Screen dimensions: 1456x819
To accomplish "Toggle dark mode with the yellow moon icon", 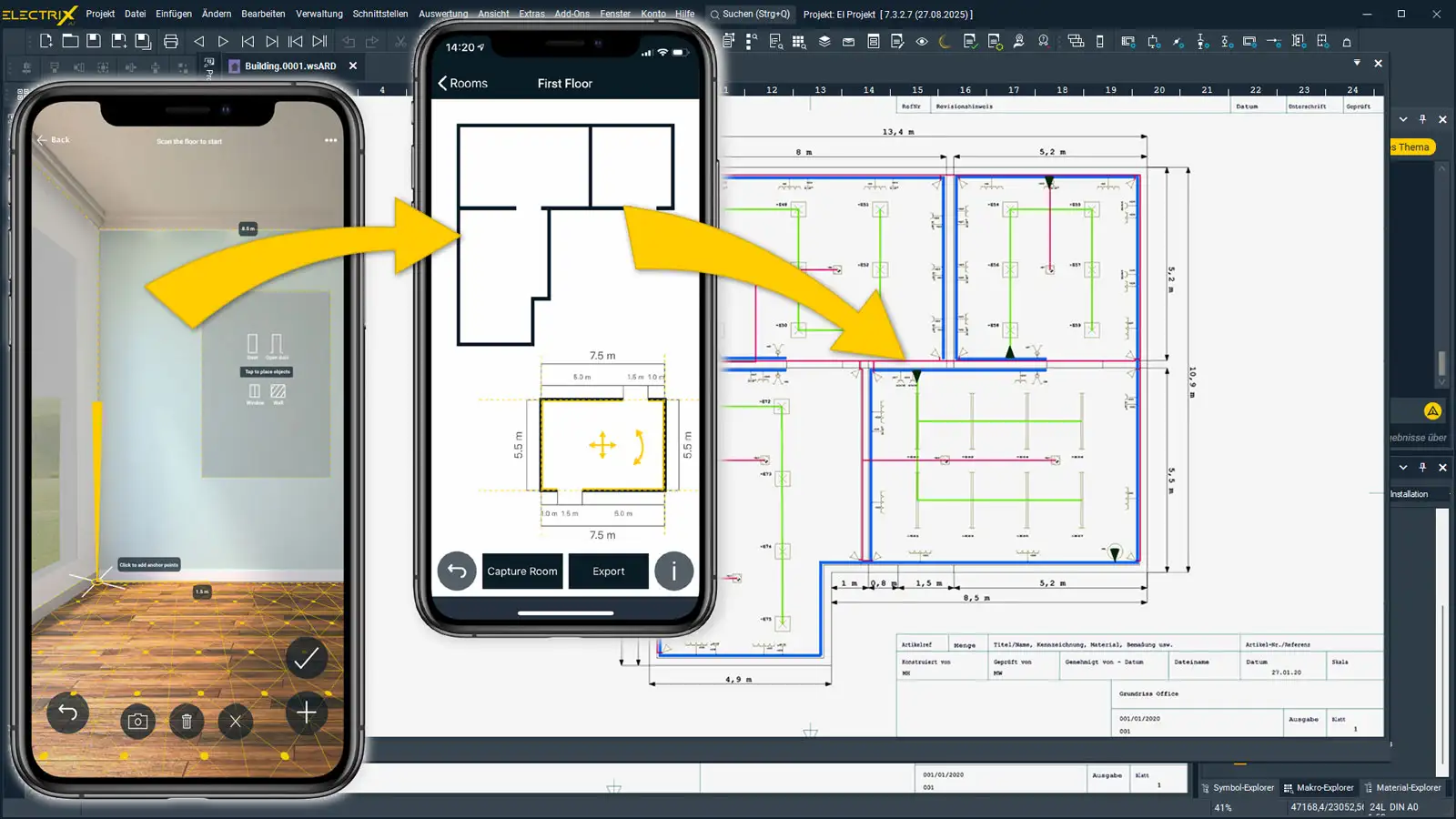I will [945, 41].
